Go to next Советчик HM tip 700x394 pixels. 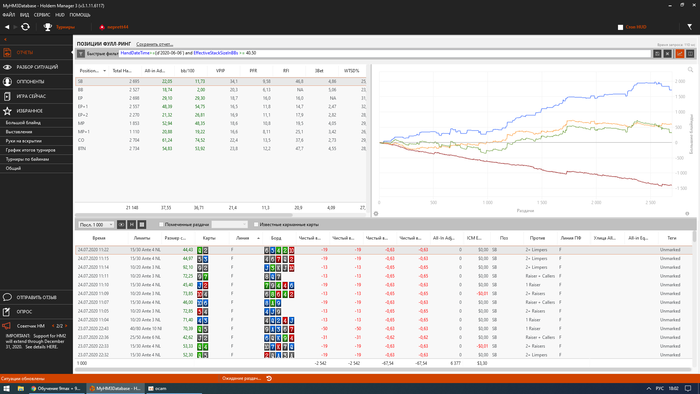pos(66,326)
